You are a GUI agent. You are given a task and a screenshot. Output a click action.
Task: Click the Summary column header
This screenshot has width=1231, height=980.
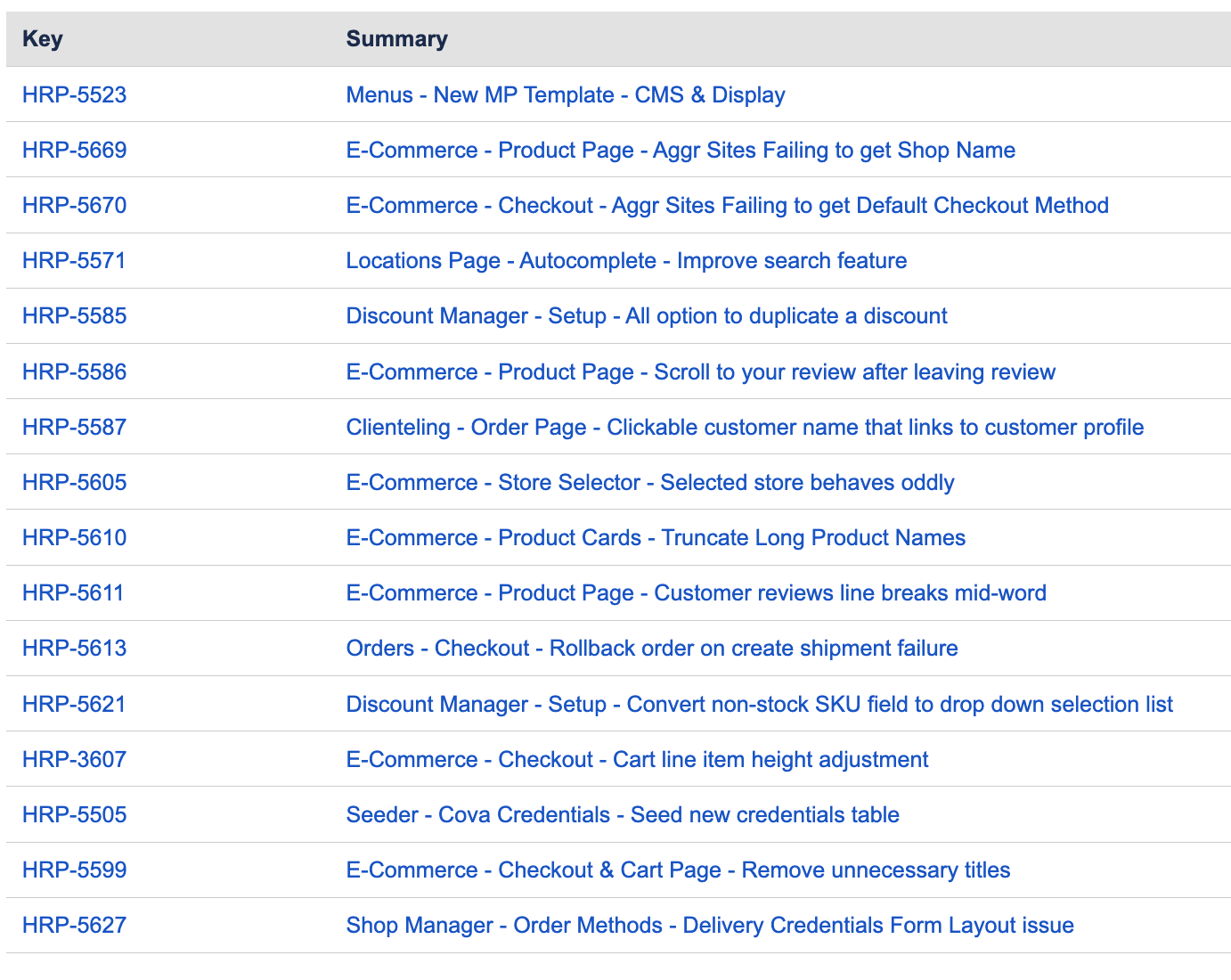(396, 39)
